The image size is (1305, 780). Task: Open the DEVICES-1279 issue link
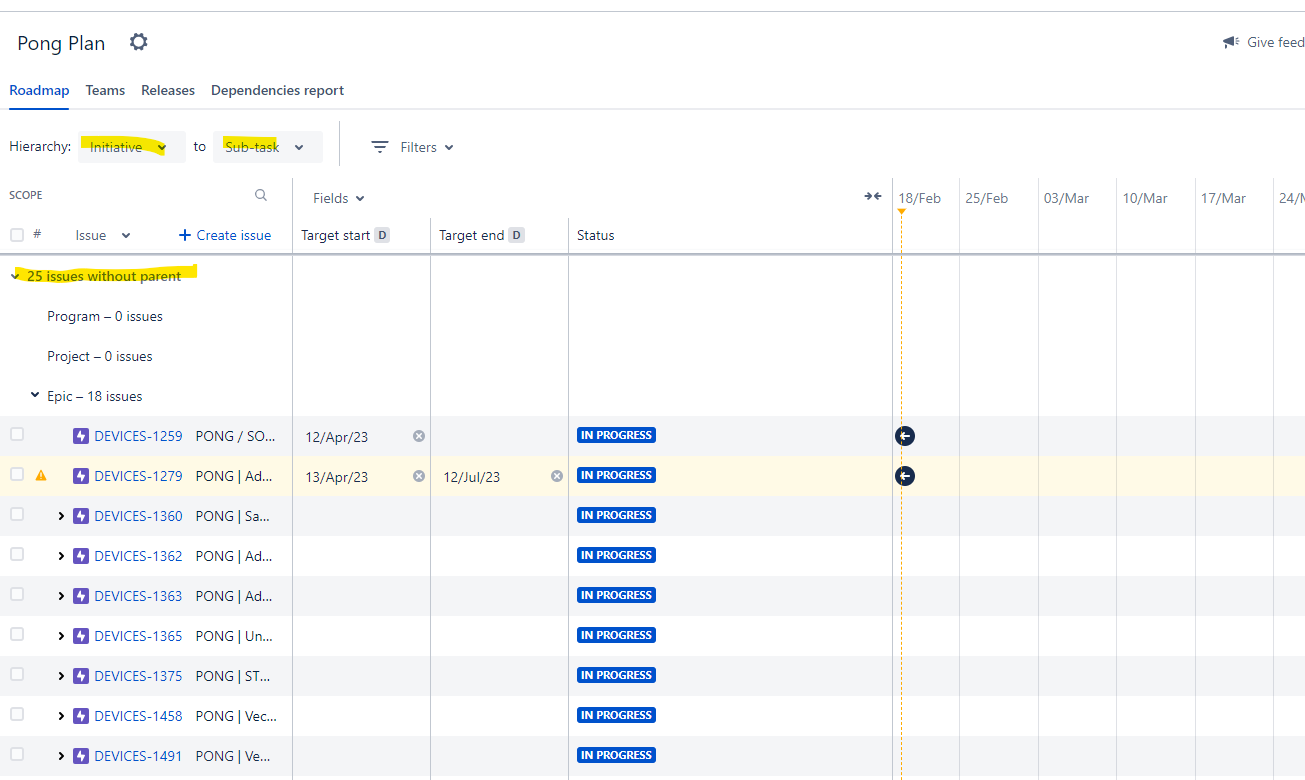(138, 476)
